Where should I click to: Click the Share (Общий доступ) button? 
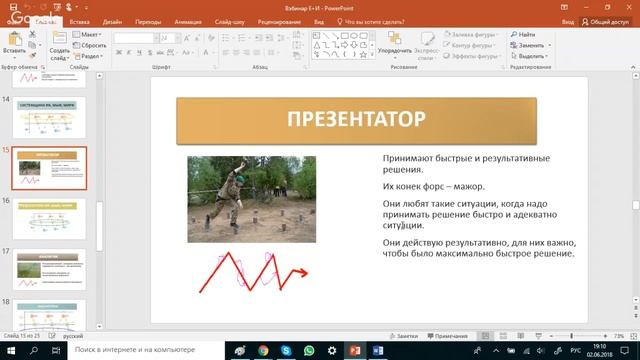pyautogui.click(x=605, y=22)
